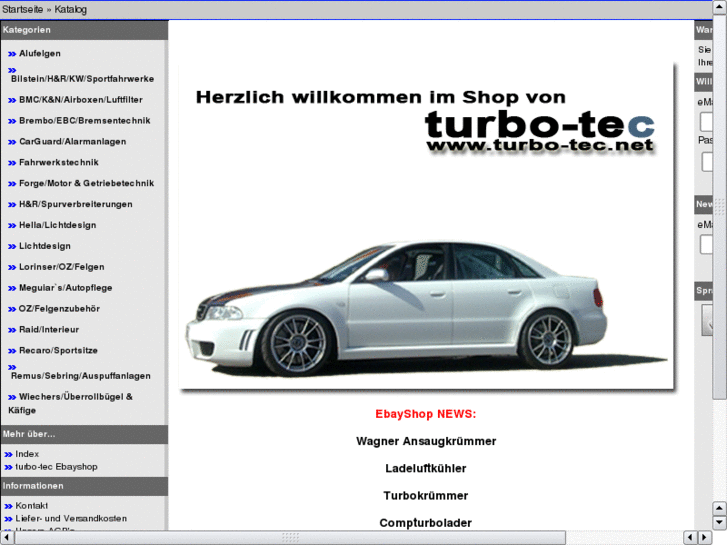Image resolution: width=727 pixels, height=545 pixels.
Task: Open the BMC/K&N/Airboxen/Luftfilter category
Action: (80, 100)
